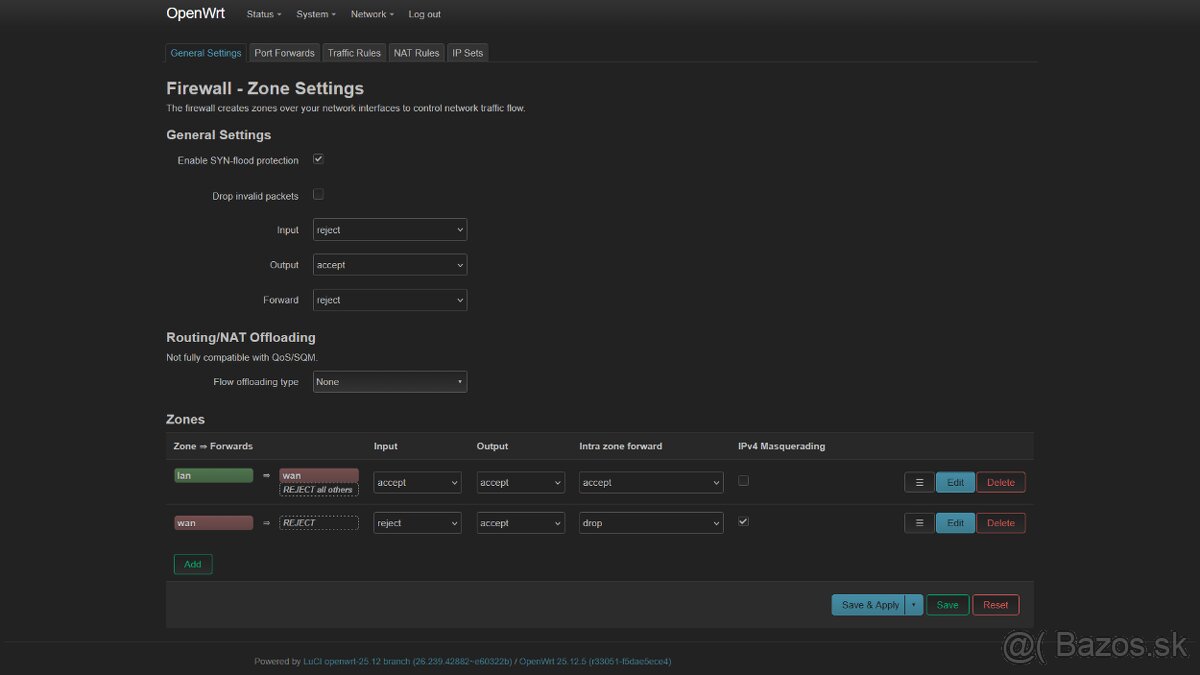The height and width of the screenshot is (675, 1200).
Task: Change lan zone Output dropdown
Action: pyautogui.click(x=520, y=482)
